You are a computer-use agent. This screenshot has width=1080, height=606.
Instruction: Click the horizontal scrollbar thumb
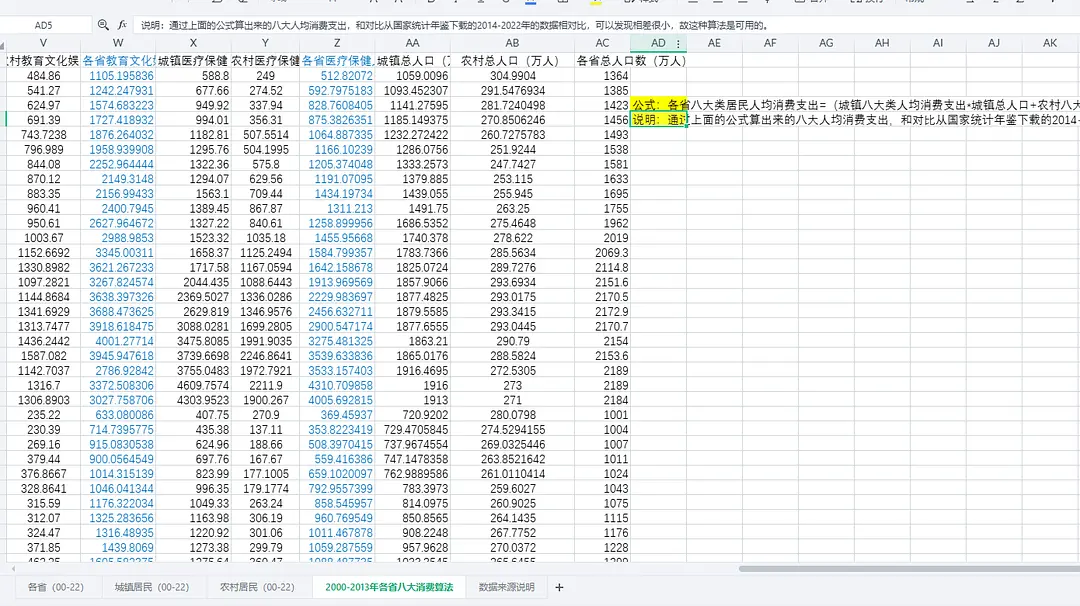click(x=909, y=569)
